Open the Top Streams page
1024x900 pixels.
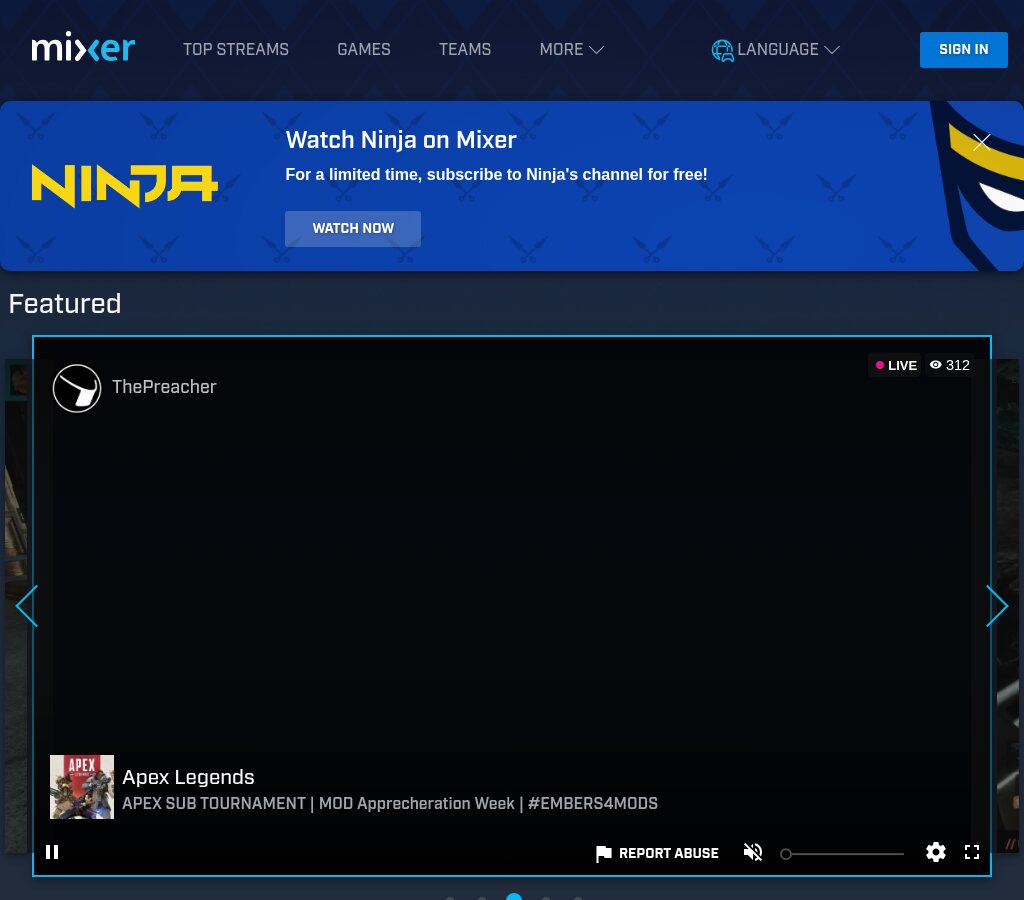(x=236, y=50)
